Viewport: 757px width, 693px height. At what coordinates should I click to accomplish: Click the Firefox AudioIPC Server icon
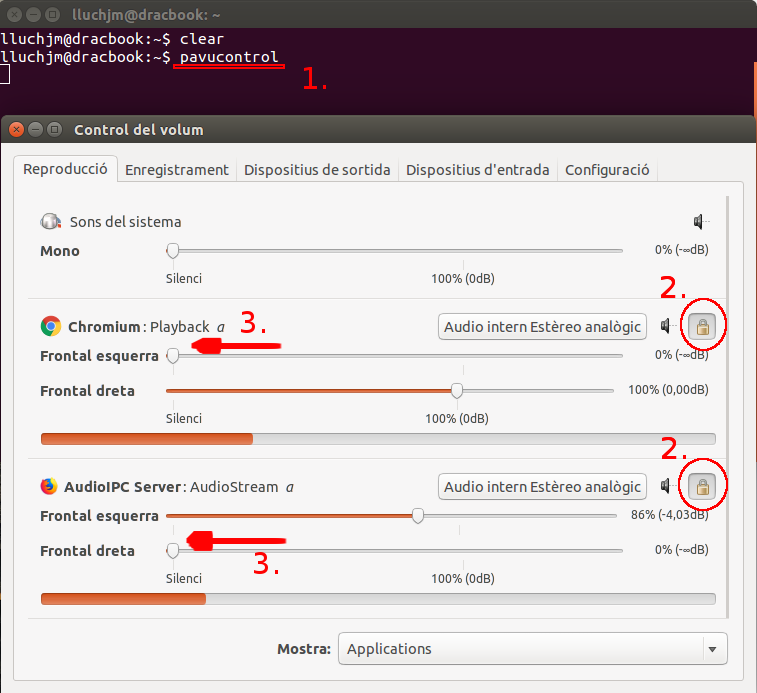point(50,487)
